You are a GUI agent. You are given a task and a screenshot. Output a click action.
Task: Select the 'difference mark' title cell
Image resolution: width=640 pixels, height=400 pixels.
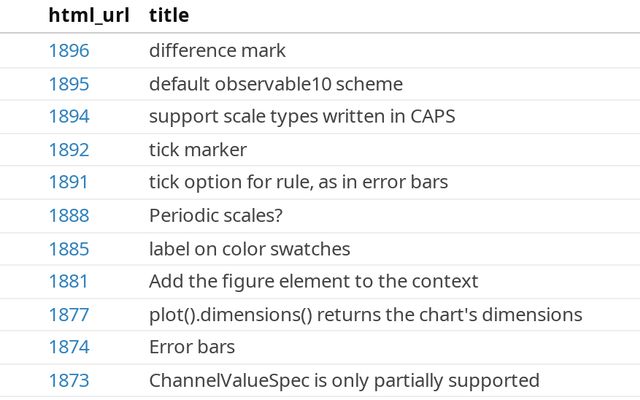217,51
